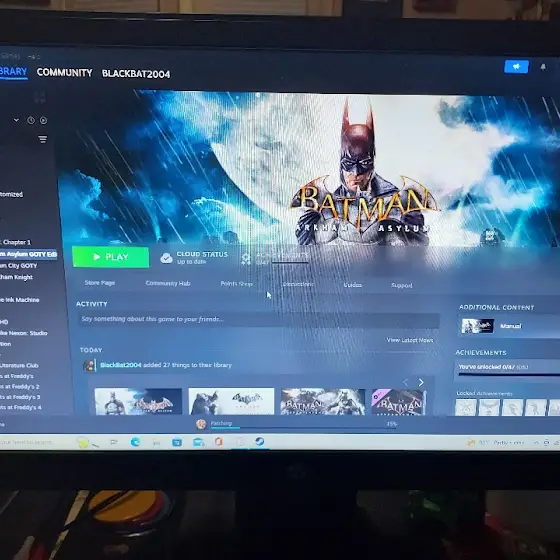Expand the sidebar collection dropdown chevron

tap(16, 120)
